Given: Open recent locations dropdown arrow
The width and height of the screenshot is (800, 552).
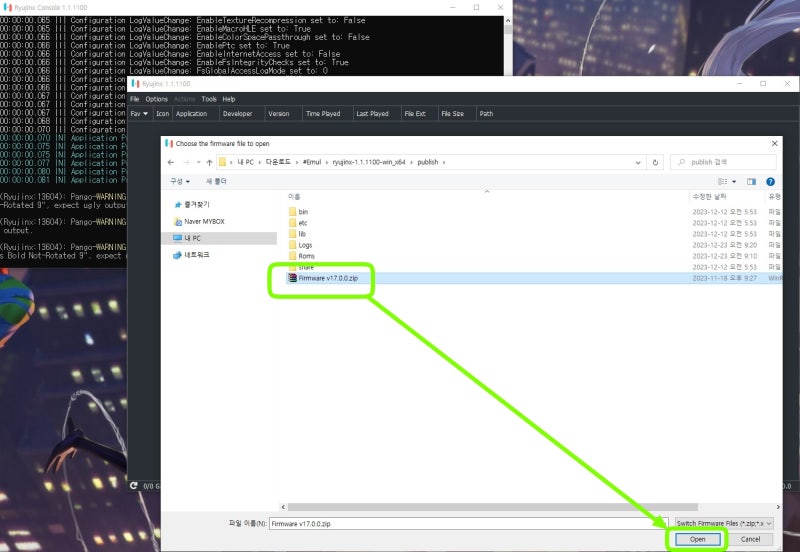Looking at the screenshot, I should [198, 162].
